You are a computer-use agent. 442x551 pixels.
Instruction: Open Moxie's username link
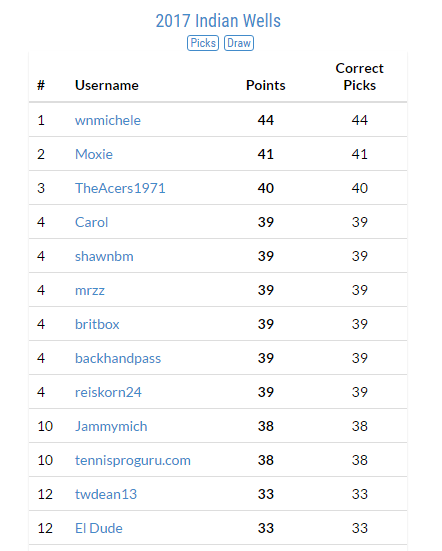tap(94, 154)
